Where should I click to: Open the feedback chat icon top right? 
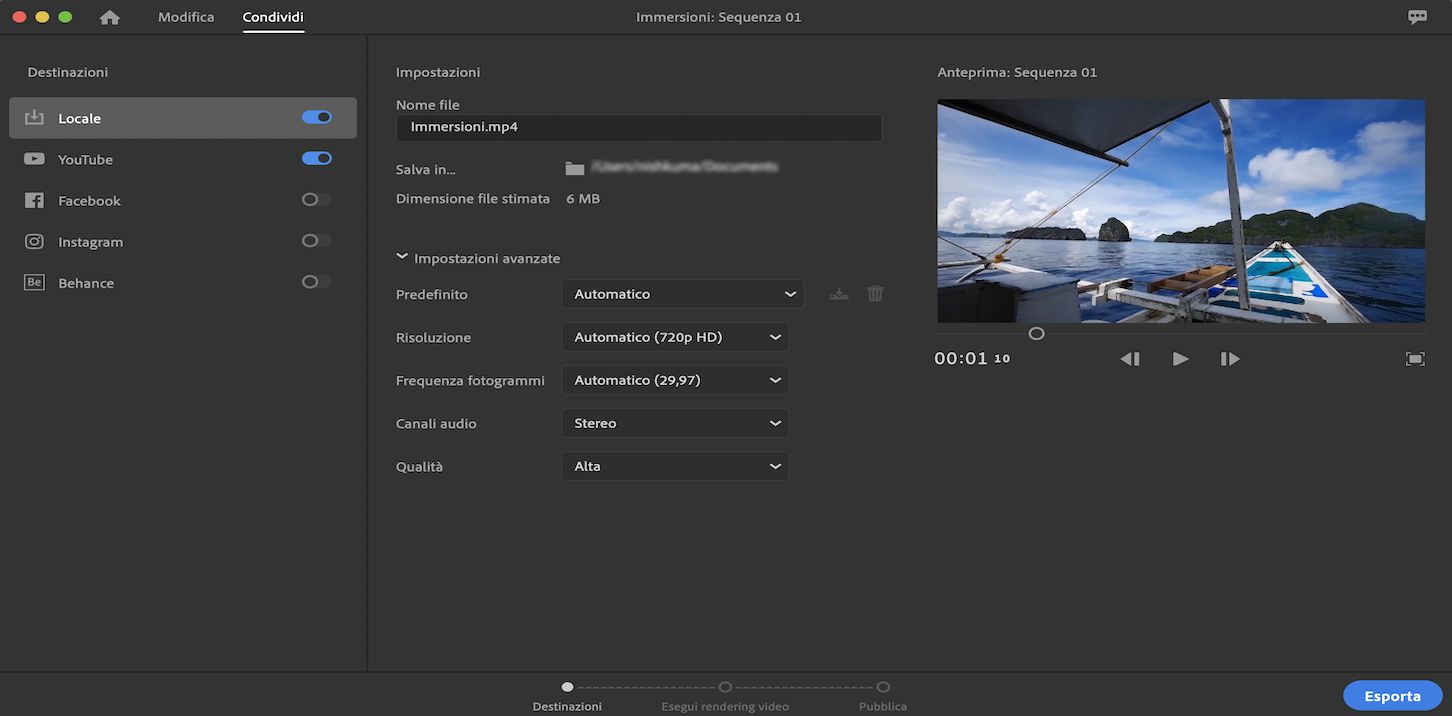click(x=1418, y=16)
